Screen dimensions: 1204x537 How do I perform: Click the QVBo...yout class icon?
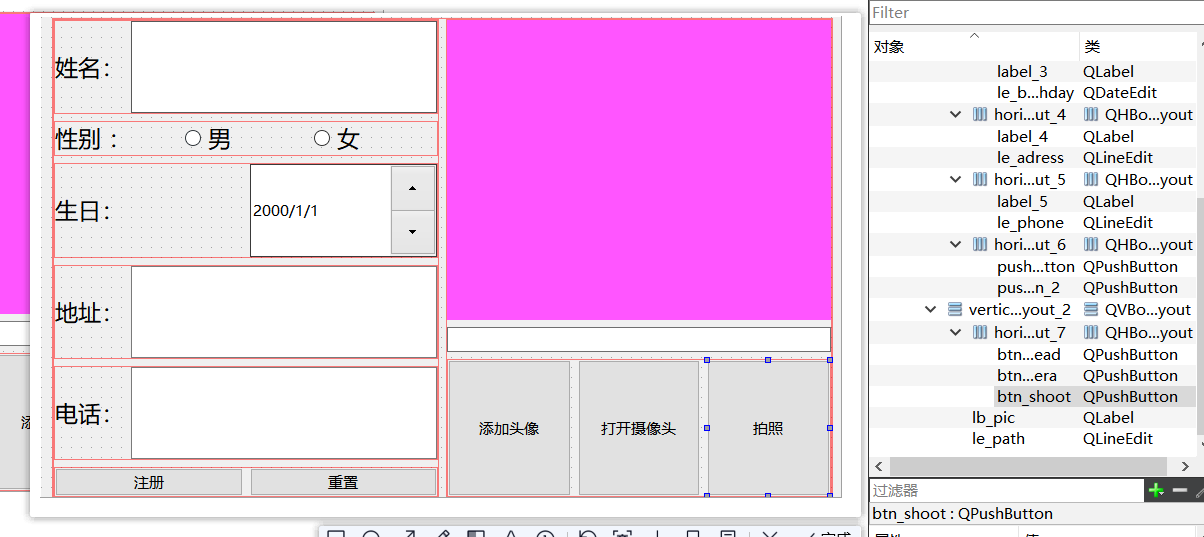tap(1091, 310)
